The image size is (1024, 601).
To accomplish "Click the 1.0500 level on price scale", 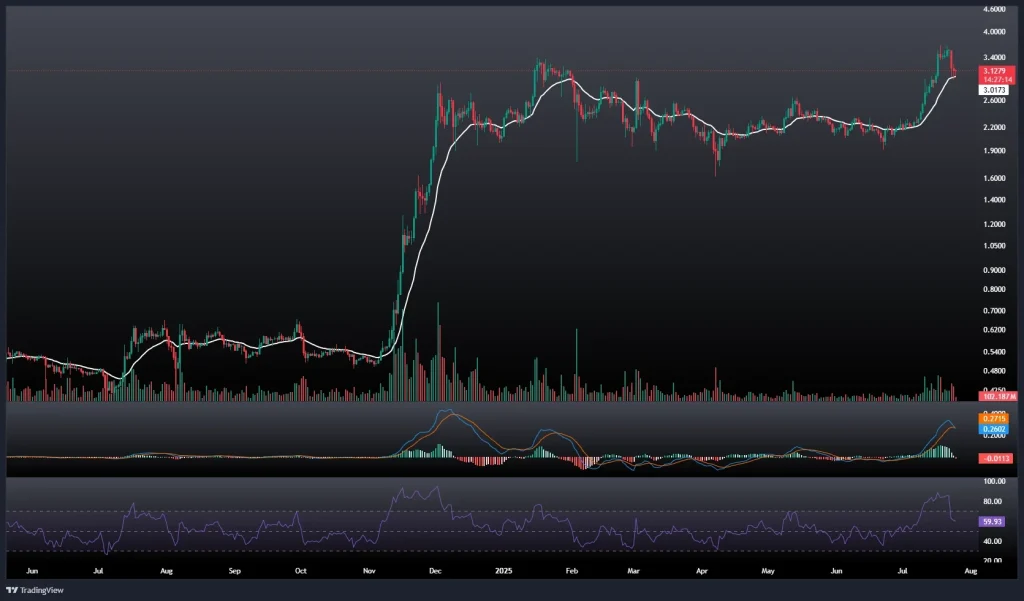I will (994, 246).
